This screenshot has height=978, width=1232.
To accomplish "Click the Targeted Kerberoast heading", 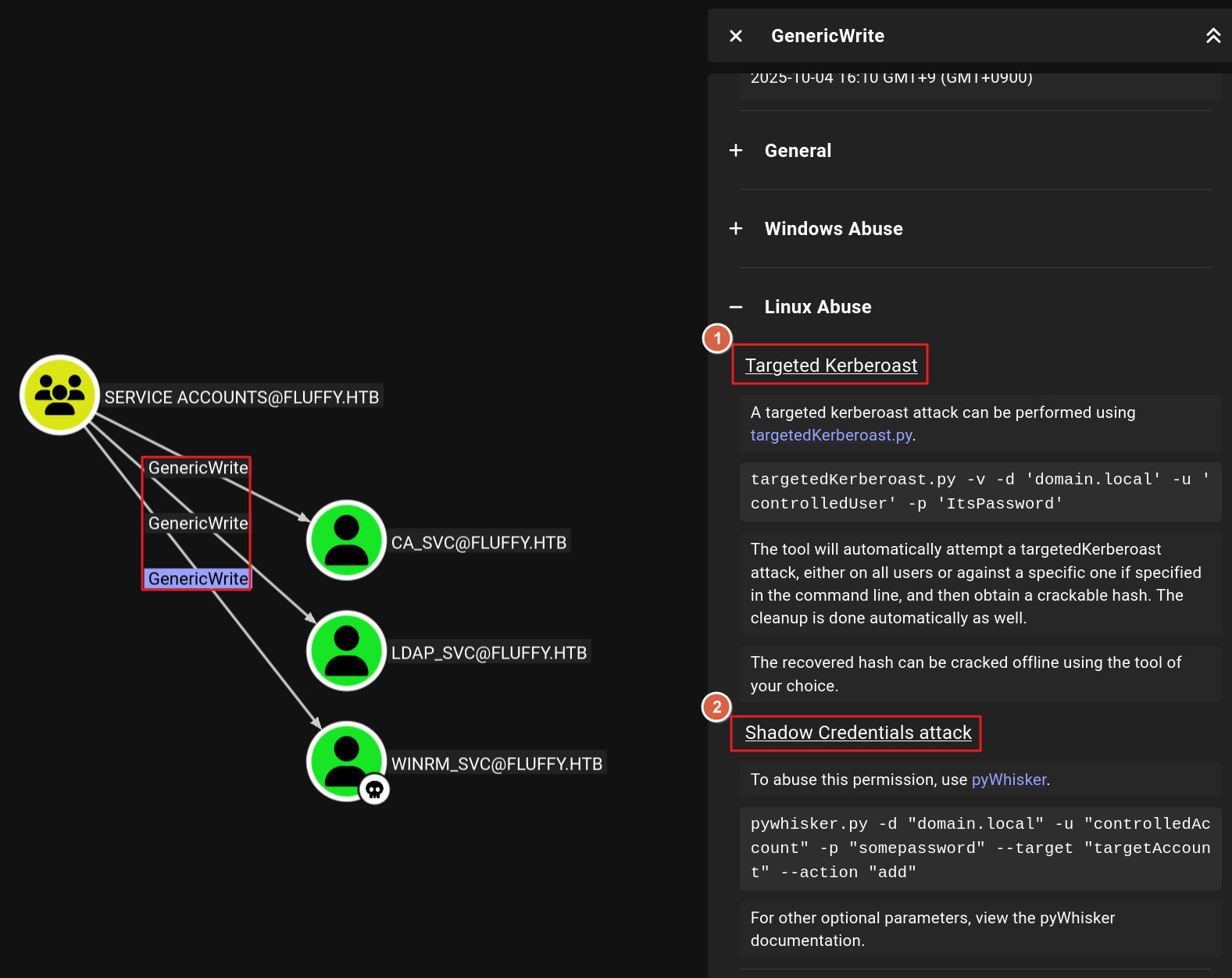I will click(x=830, y=366).
